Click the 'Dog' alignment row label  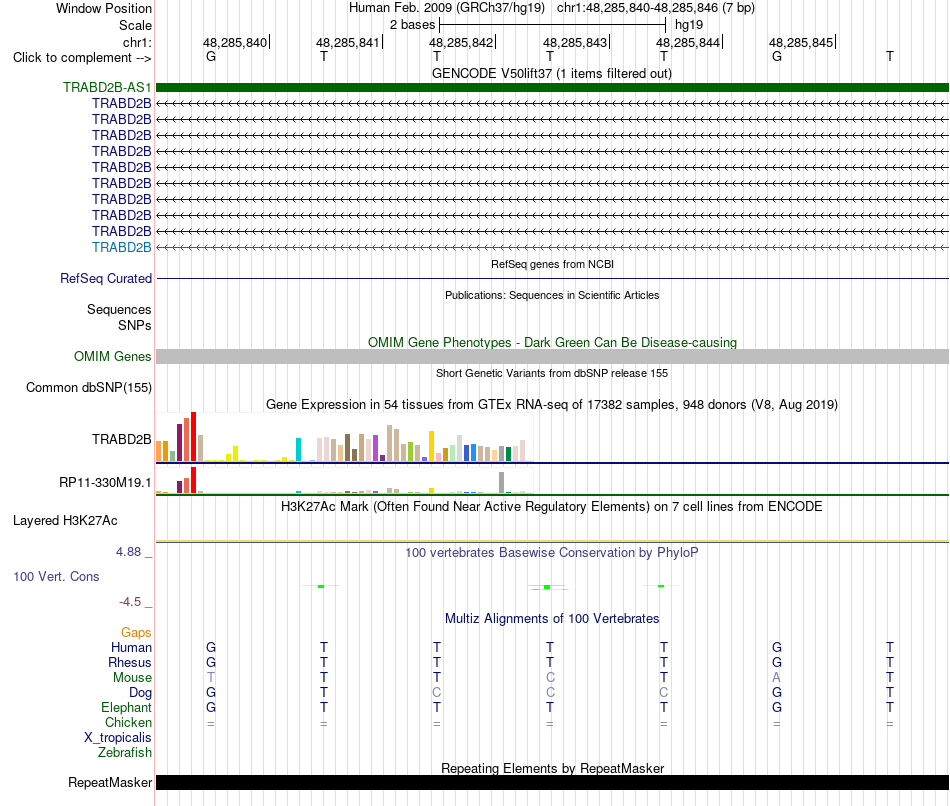pyautogui.click(x=140, y=693)
